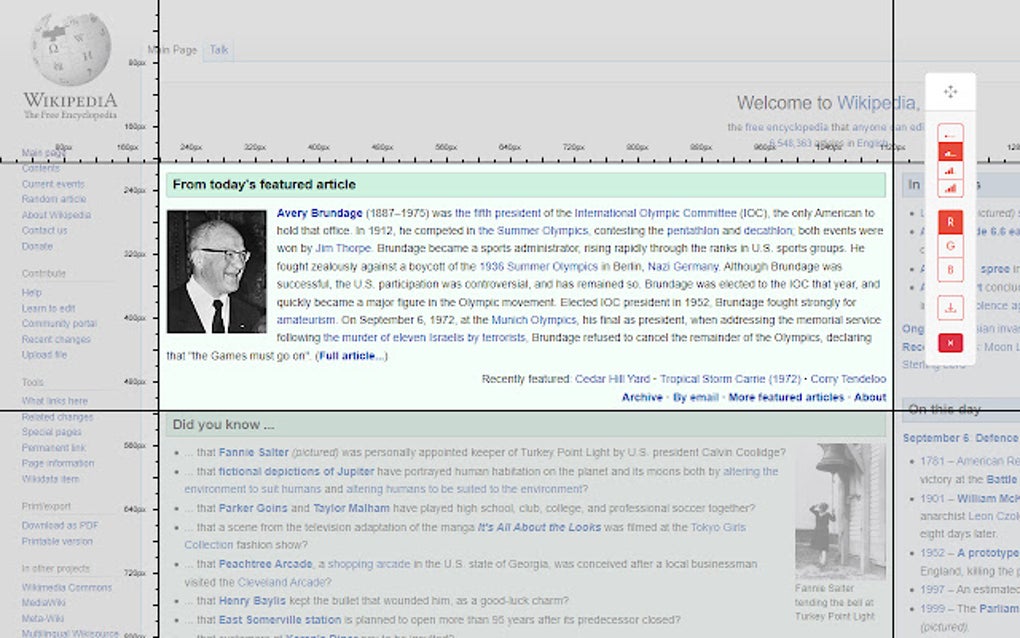The width and height of the screenshot is (1020, 638).
Task: Select the lowest level bar icon in ruler panel
Action: tap(950, 133)
